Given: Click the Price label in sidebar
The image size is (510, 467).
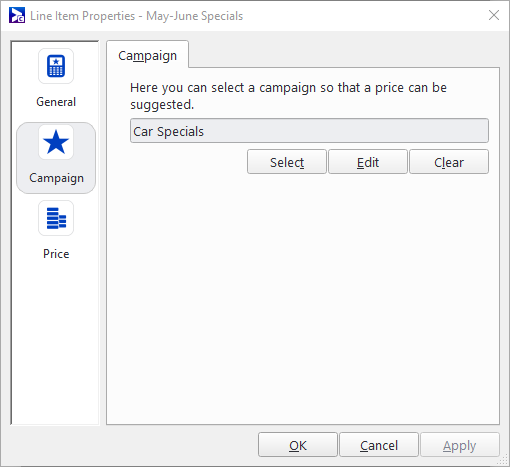Looking at the screenshot, I should pyautogui.click(x=56, y=254).
